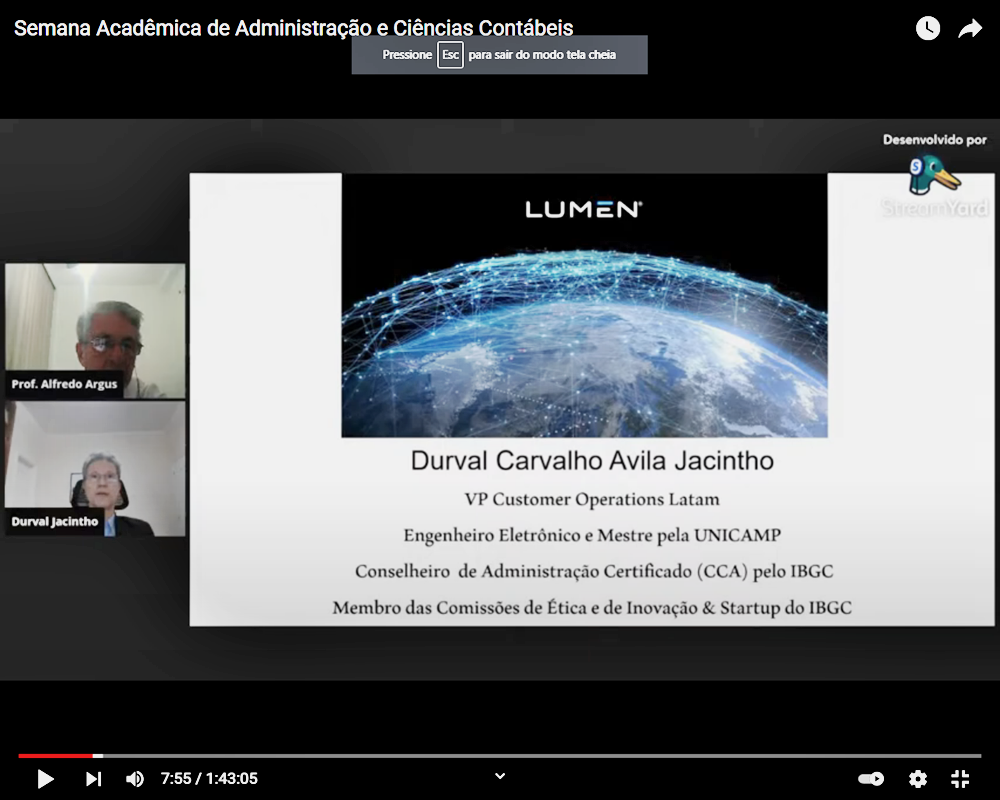Click the video title text
The width and height of the screenshot is (1000, 800).
[x=293, y=28]
